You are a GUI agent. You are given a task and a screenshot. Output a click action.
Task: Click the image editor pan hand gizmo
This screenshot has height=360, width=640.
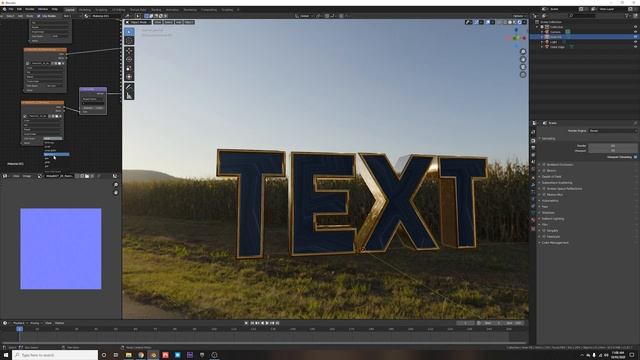click(116, 192)
